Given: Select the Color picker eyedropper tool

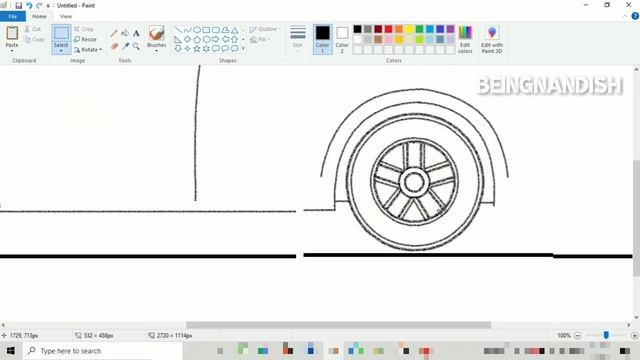Looking at the screenshot, I should coord(125,46).
